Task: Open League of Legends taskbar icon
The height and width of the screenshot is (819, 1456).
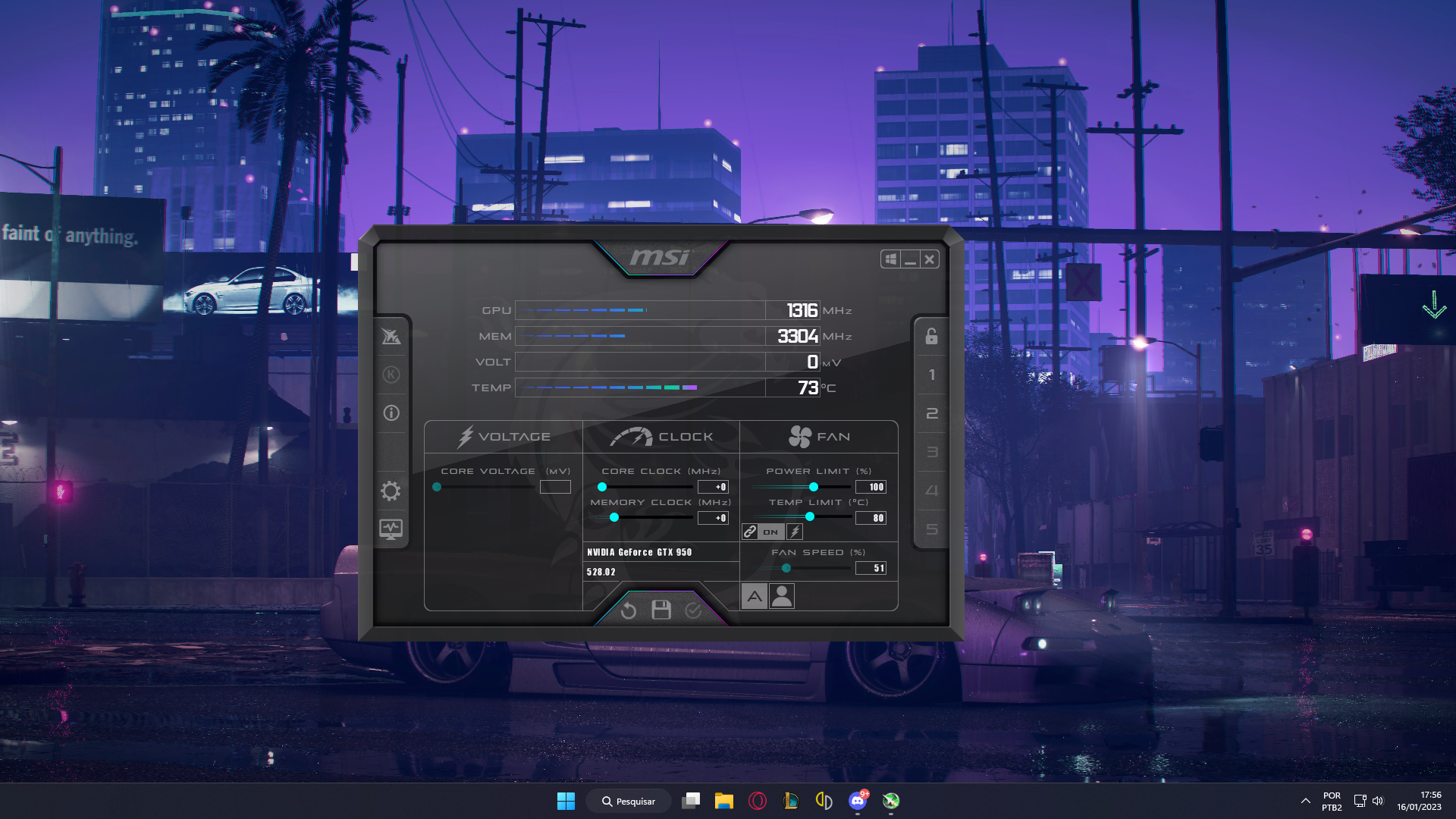Action: click(791, 801)
